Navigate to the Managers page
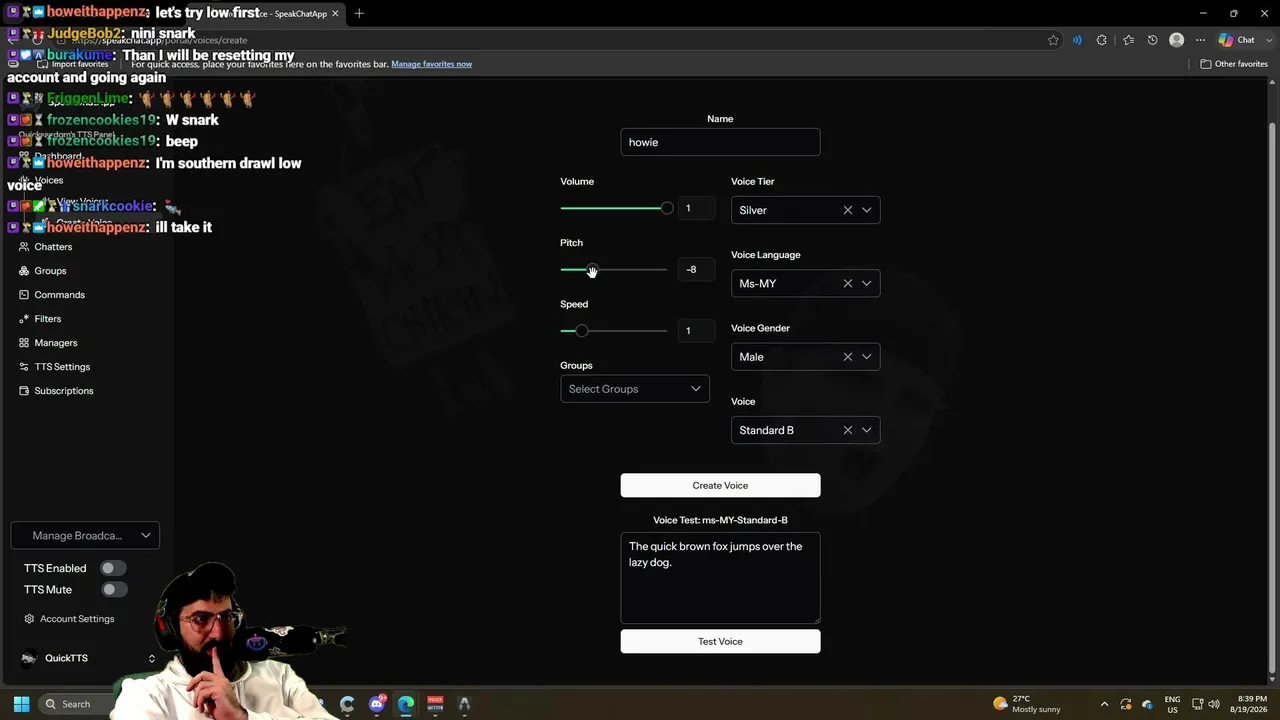The width and height of the screenshot is (1280, 720). click(55, 343)
